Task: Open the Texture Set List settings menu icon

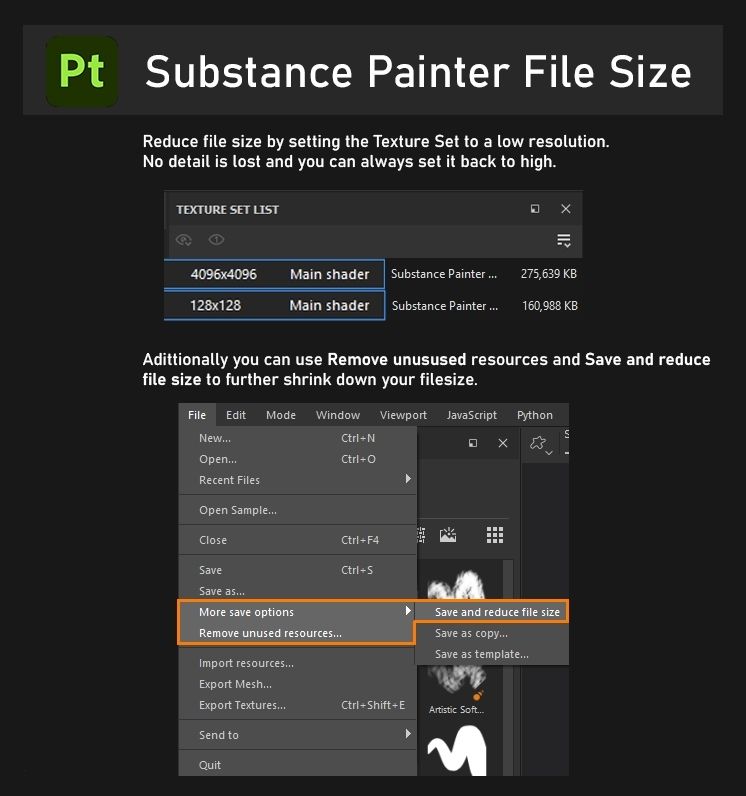Action: tap(564, 240)
